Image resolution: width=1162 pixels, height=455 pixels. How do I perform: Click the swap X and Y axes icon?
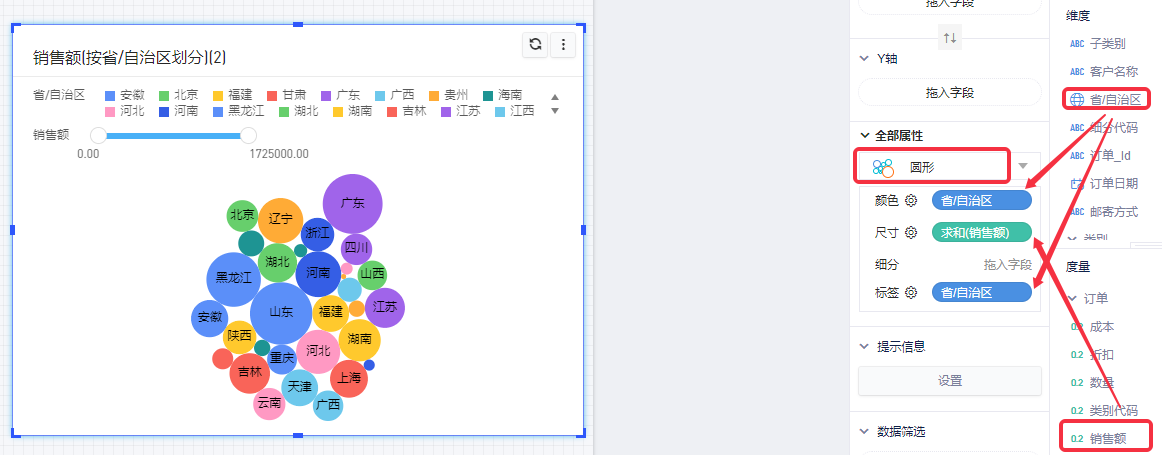949,38
